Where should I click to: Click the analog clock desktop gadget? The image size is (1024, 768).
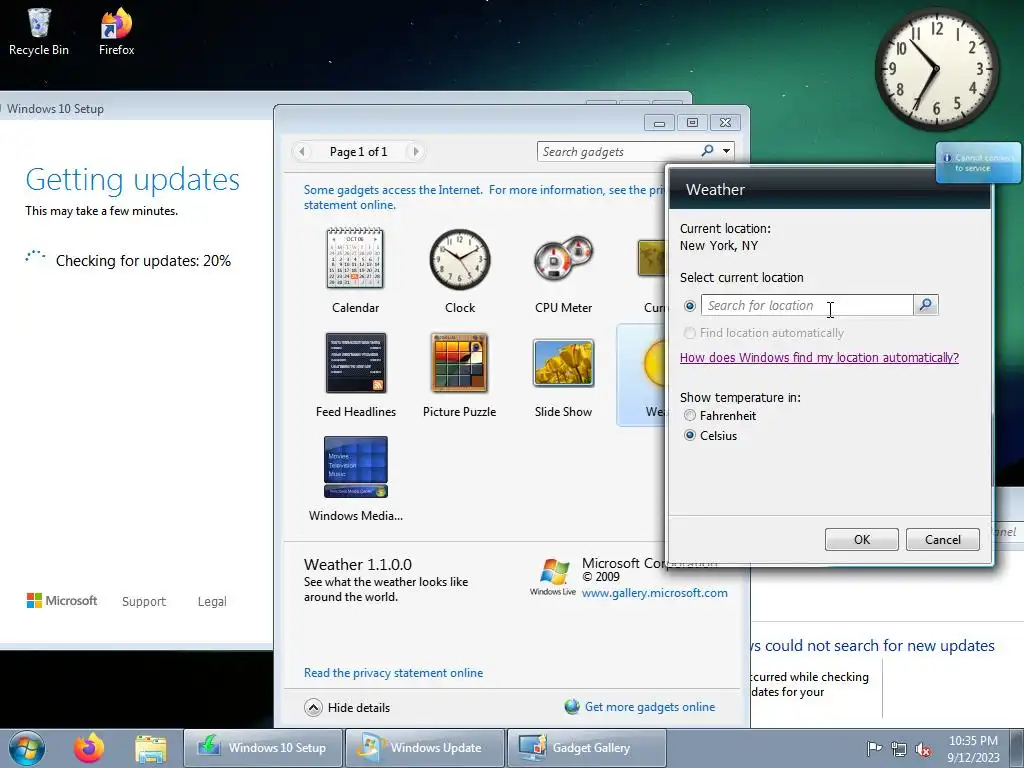pos(936,69)
